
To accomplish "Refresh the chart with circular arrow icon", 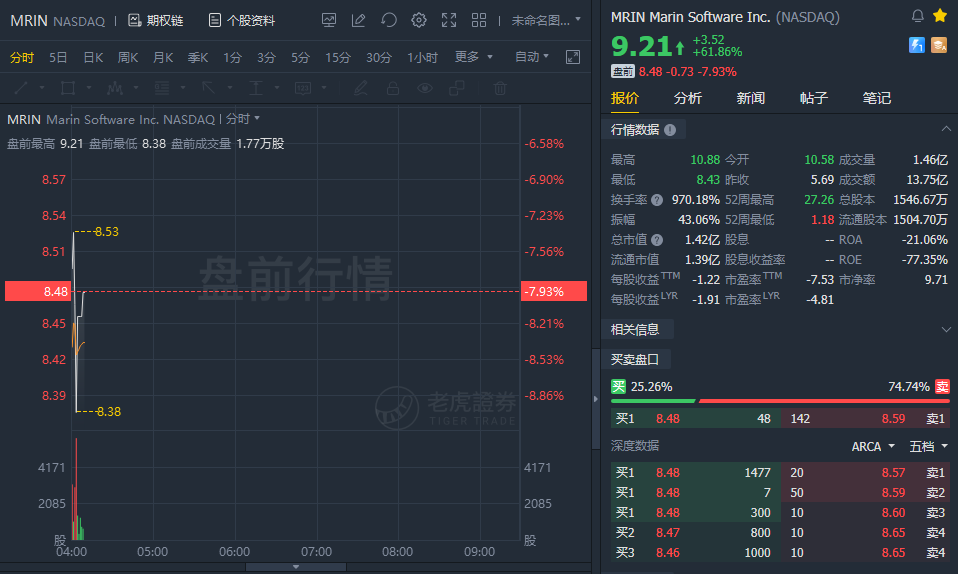I will [389, 20].
